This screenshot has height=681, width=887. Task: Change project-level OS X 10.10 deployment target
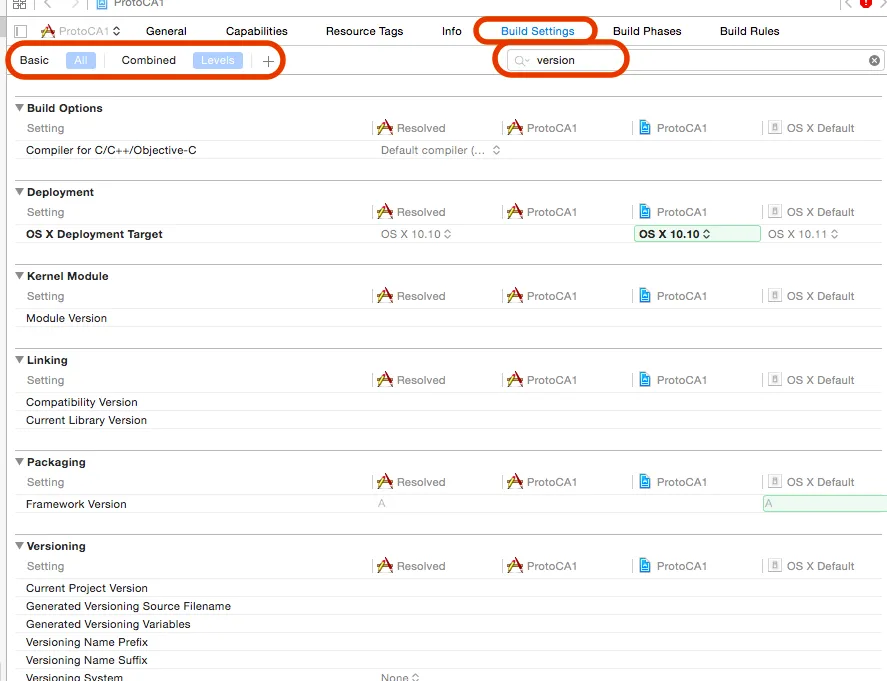pyautogui.click(x=697, y=234)
